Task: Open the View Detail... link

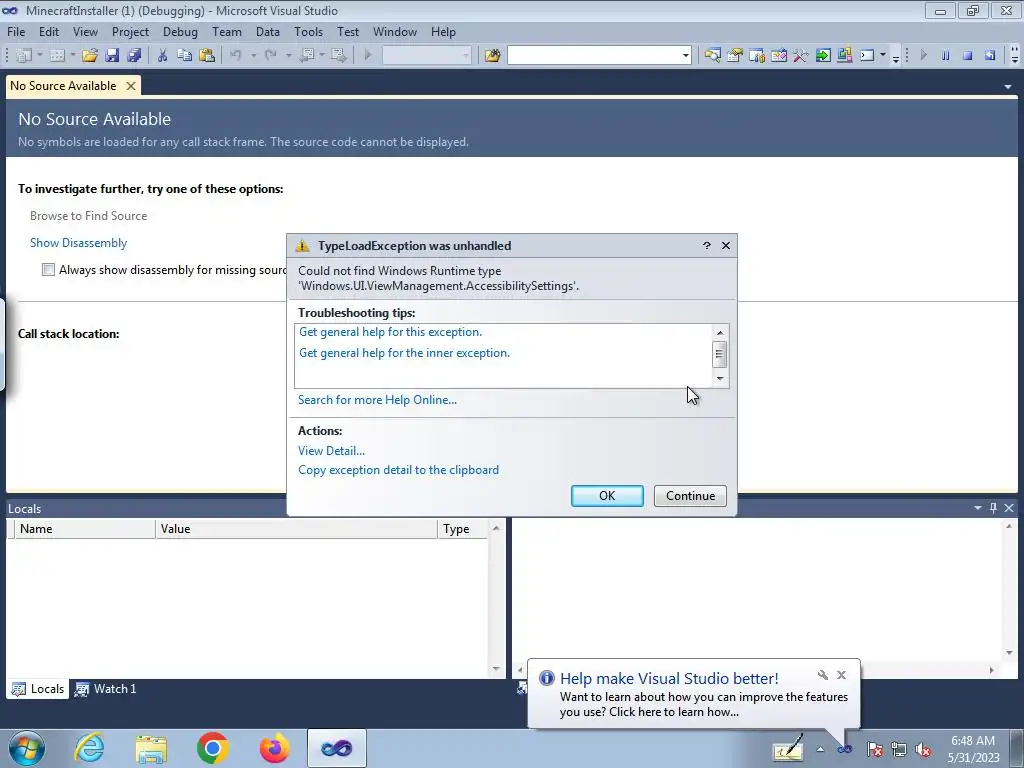Action: (x=331, y=451)
